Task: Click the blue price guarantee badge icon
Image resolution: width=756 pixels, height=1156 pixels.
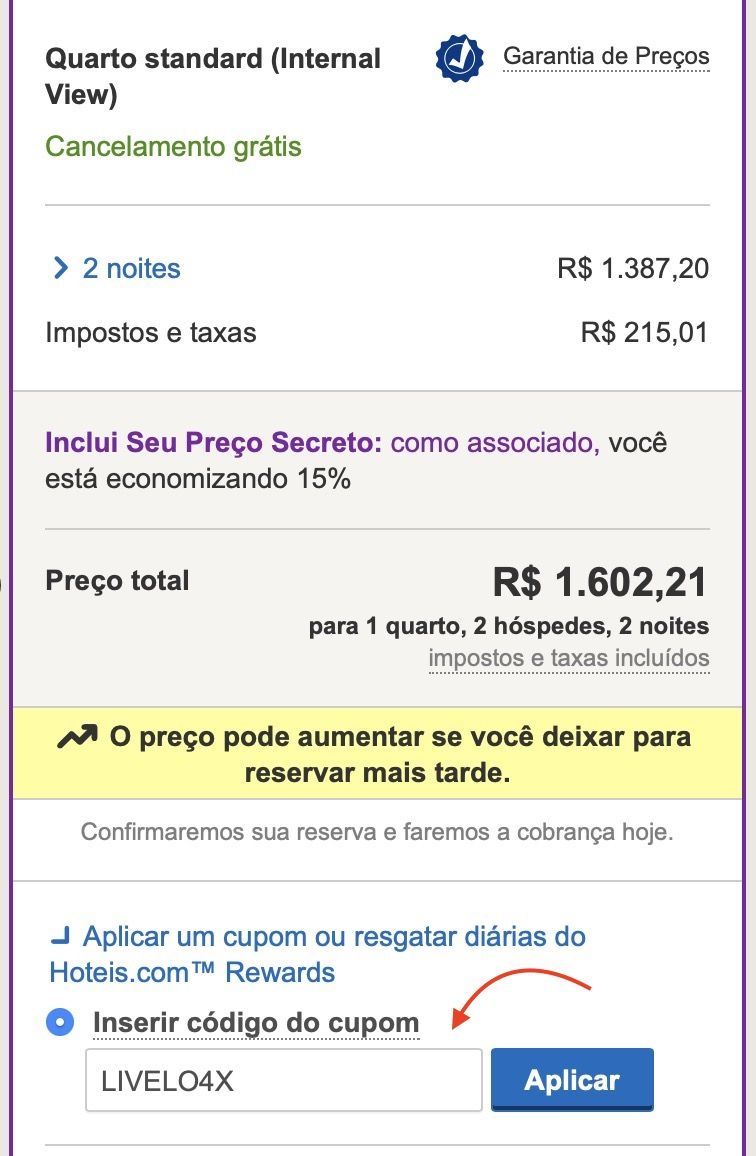Action: [x=460, y=58]
